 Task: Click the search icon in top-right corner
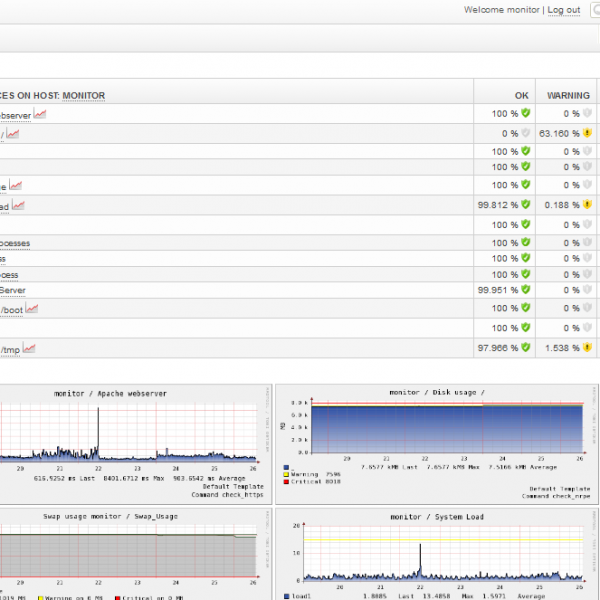594,10
